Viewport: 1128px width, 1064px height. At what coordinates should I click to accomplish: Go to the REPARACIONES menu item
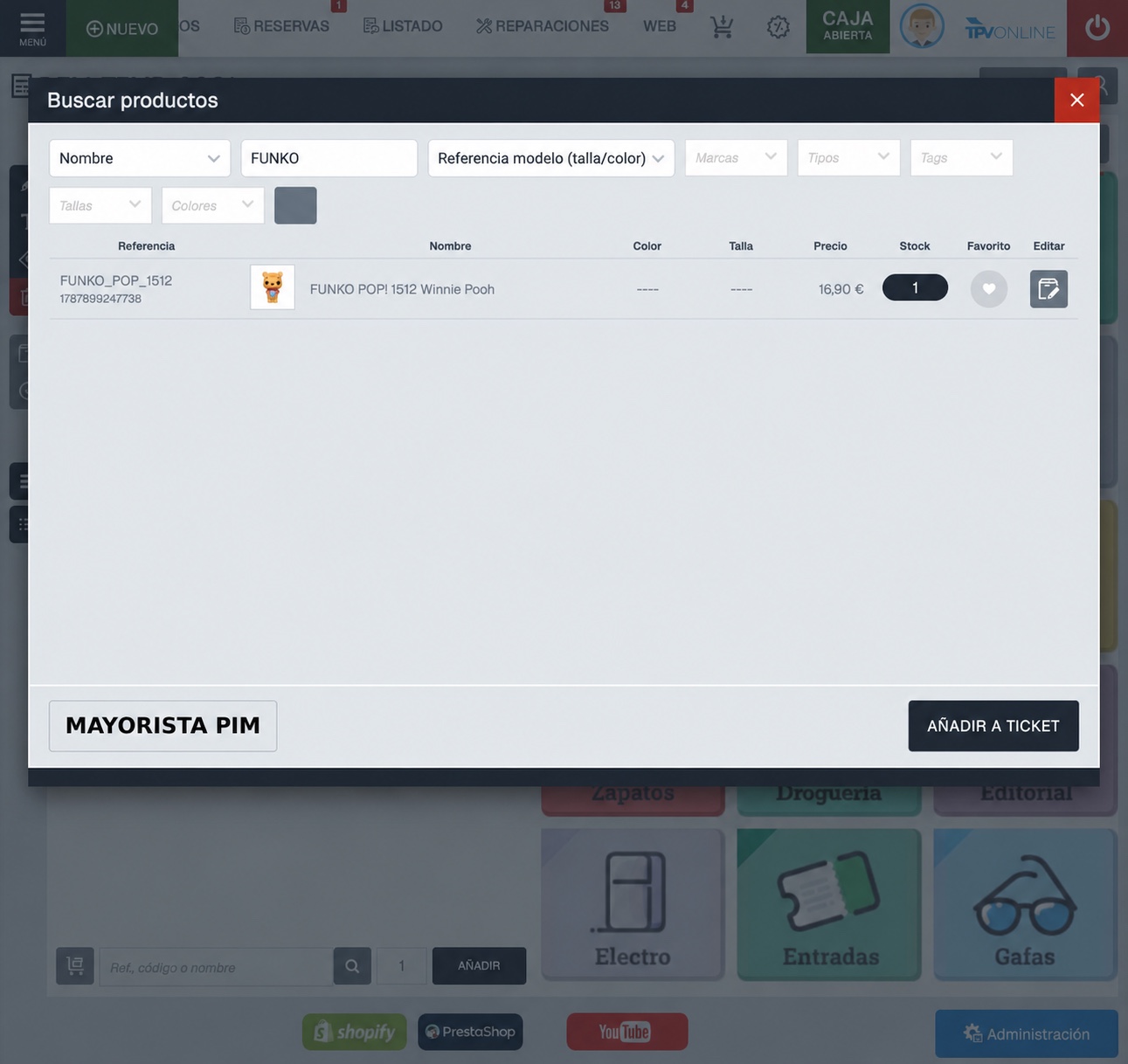pyautogui.click(x=543, y=26)
